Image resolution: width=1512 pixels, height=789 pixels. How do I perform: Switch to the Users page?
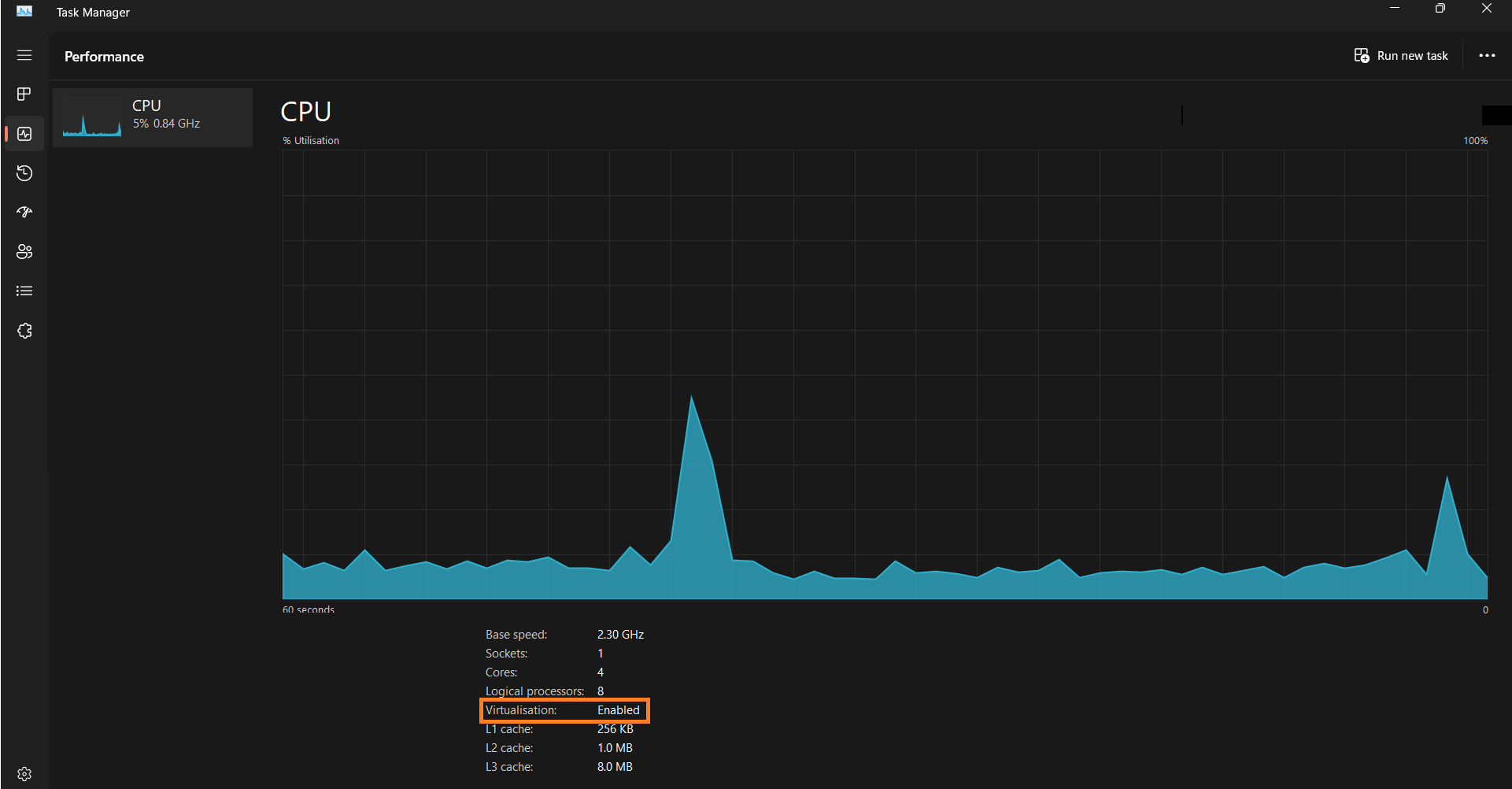pos(24,252)
